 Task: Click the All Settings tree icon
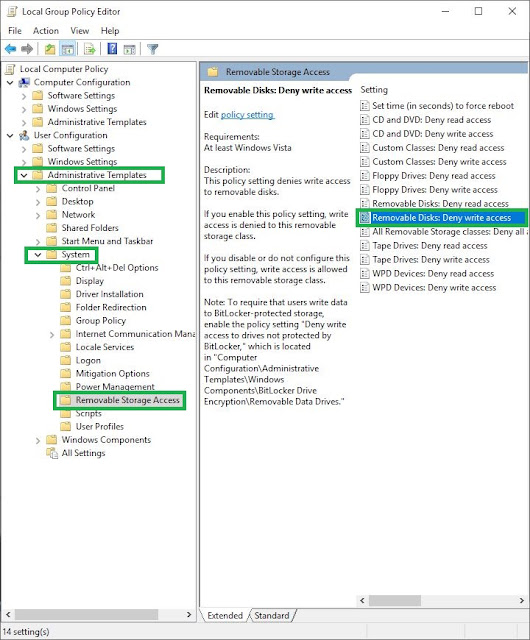(52, 453)
